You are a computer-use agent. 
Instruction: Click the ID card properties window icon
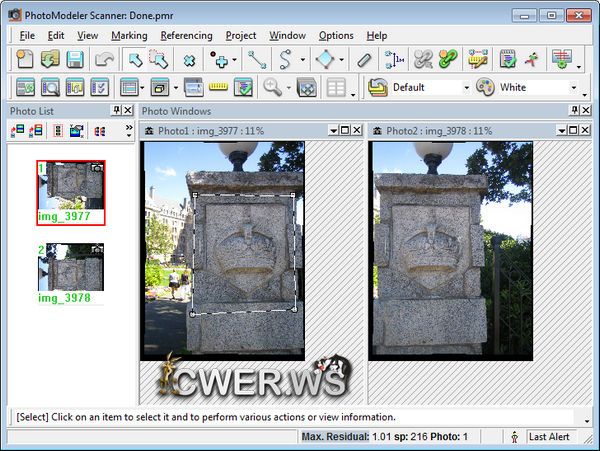[194, 87]
